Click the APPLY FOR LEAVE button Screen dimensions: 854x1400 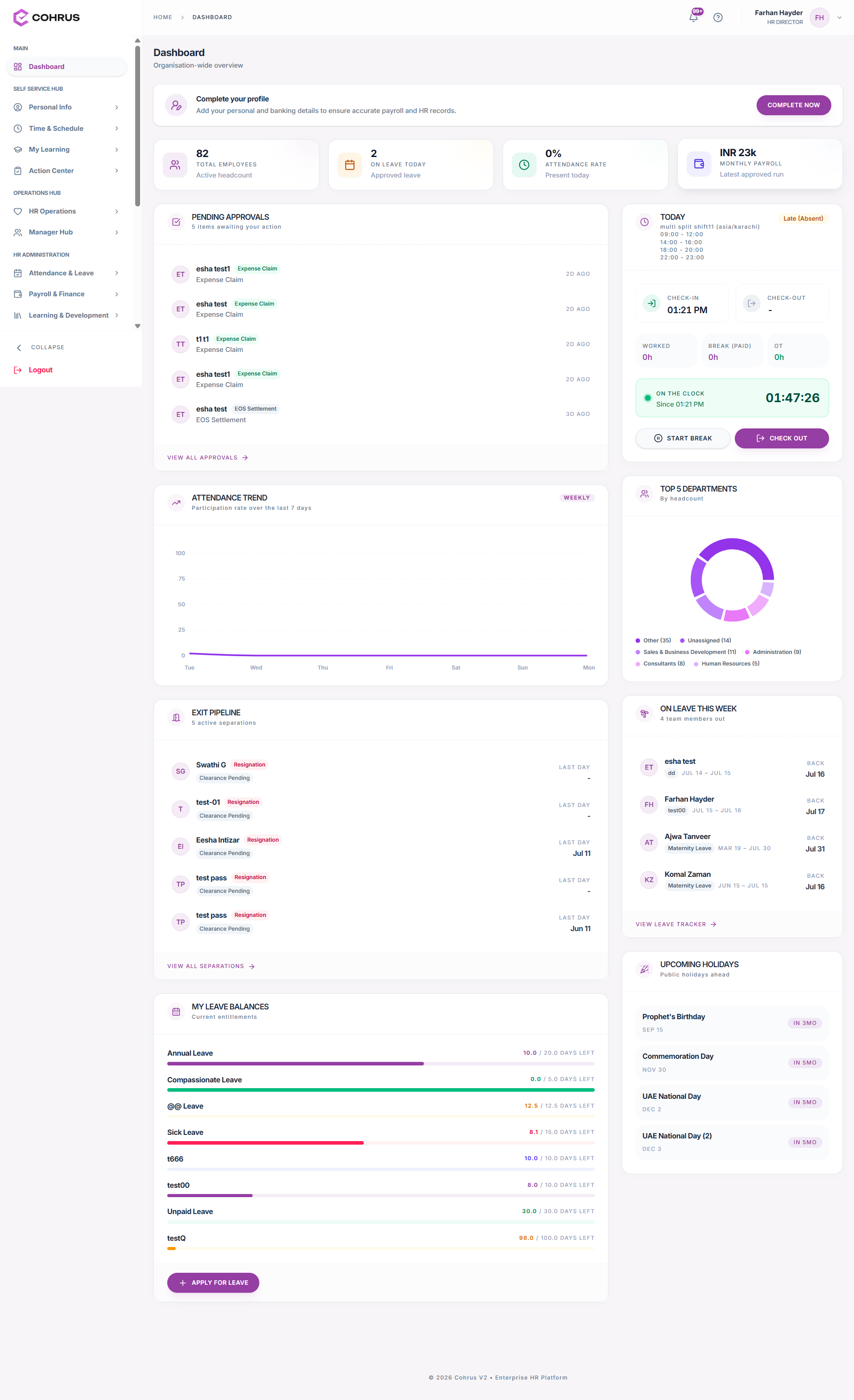tap(213, 1283)
